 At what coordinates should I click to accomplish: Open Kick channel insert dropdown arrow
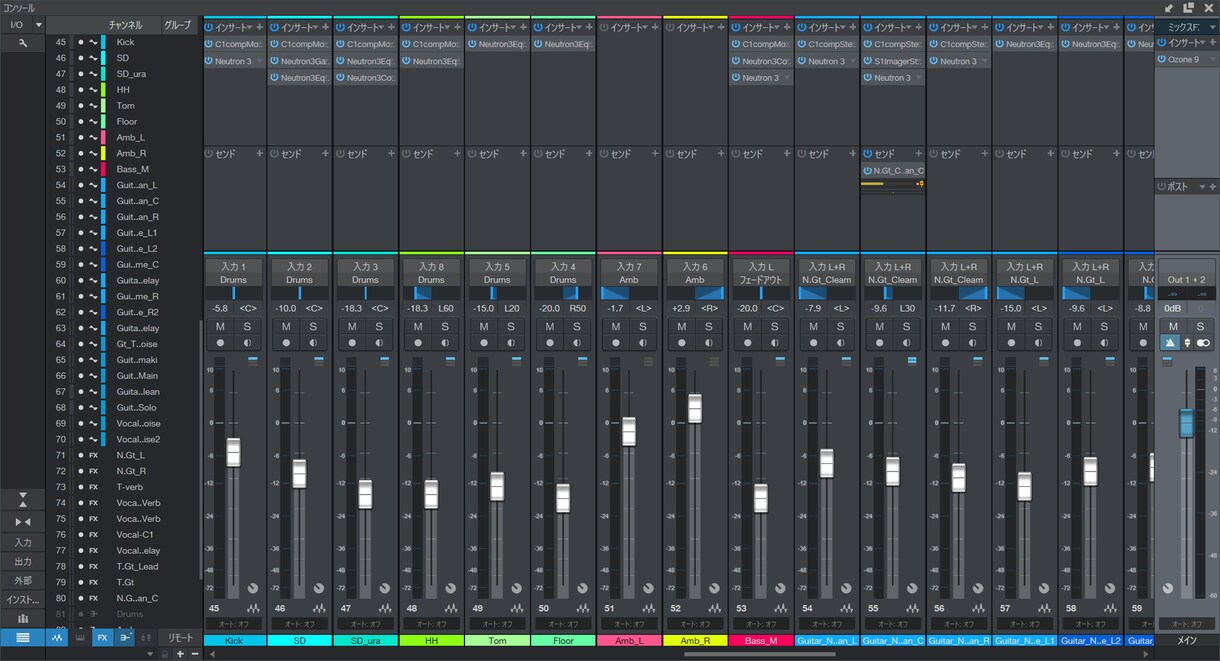(249, 28)
